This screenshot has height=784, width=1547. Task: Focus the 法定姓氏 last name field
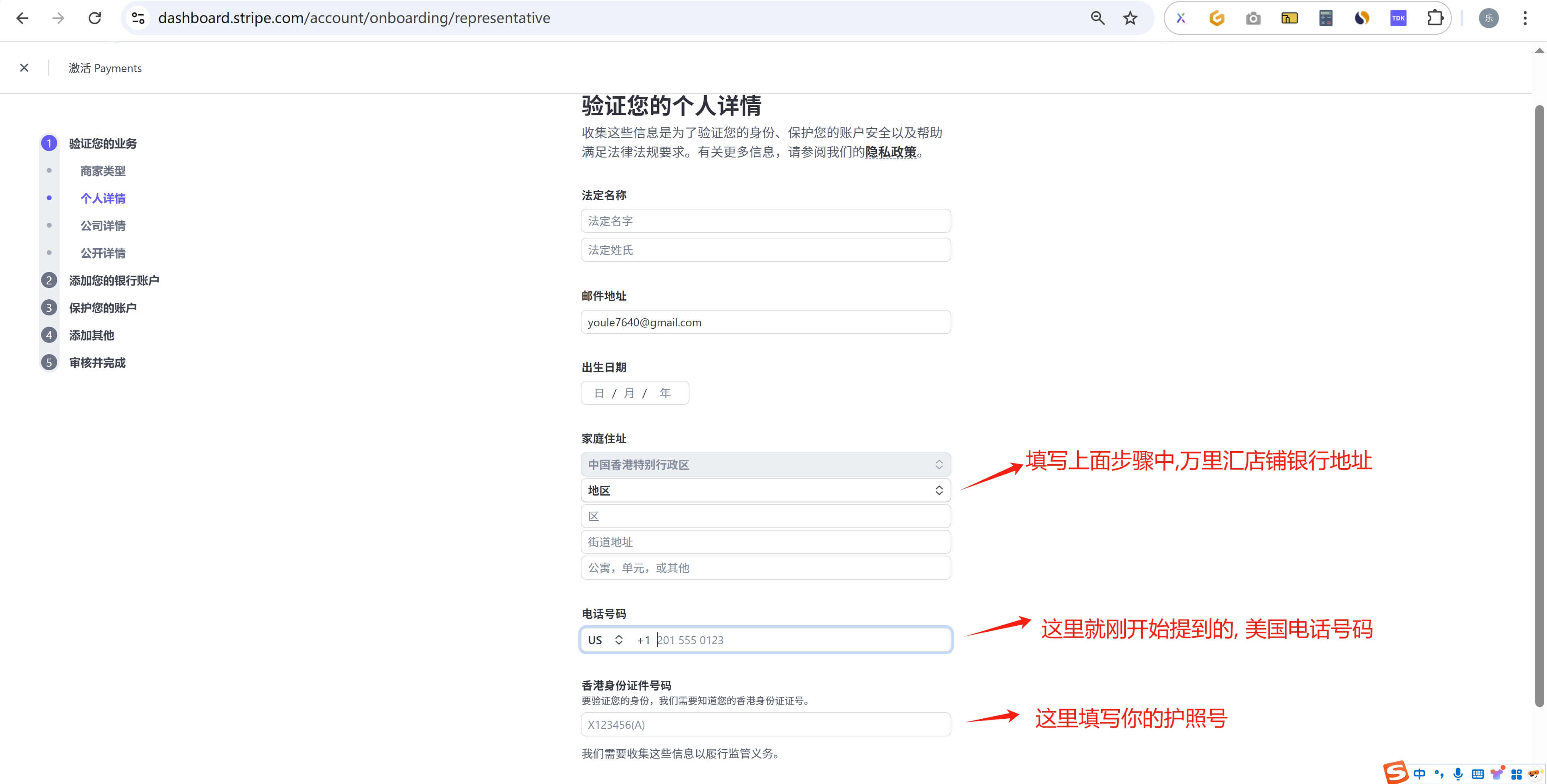[766, 250]
